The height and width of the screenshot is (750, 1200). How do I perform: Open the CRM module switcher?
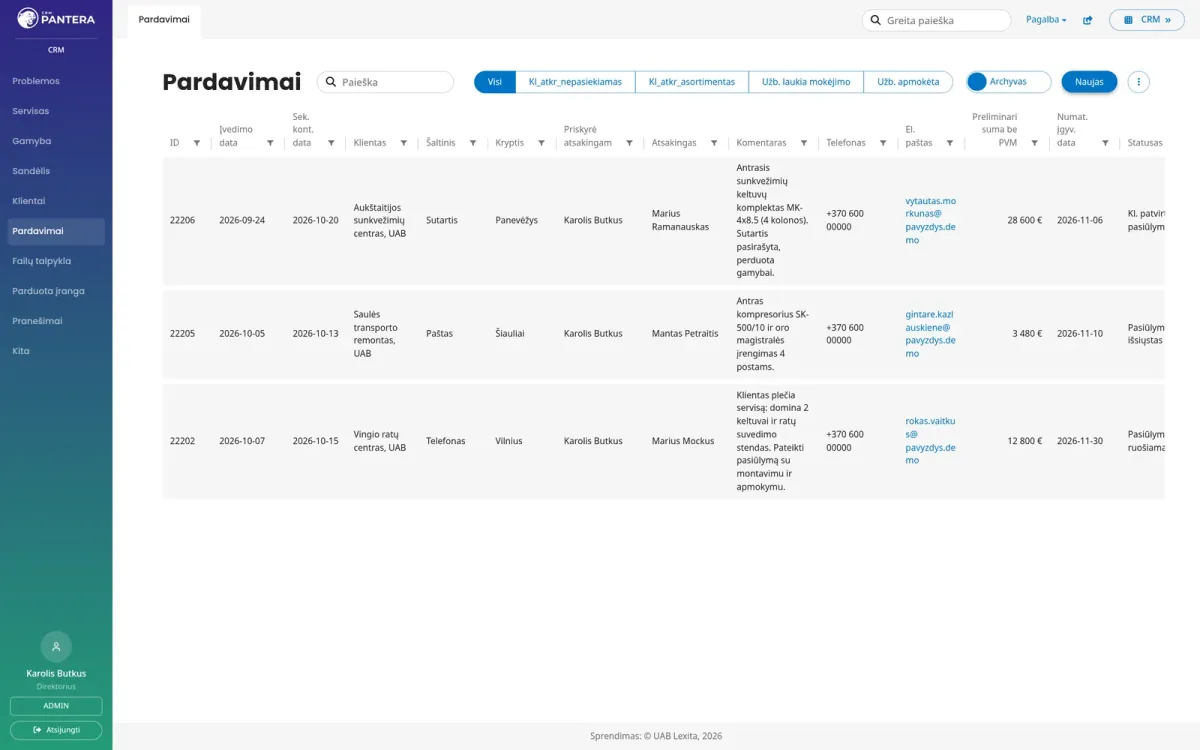coord(1146,20)
